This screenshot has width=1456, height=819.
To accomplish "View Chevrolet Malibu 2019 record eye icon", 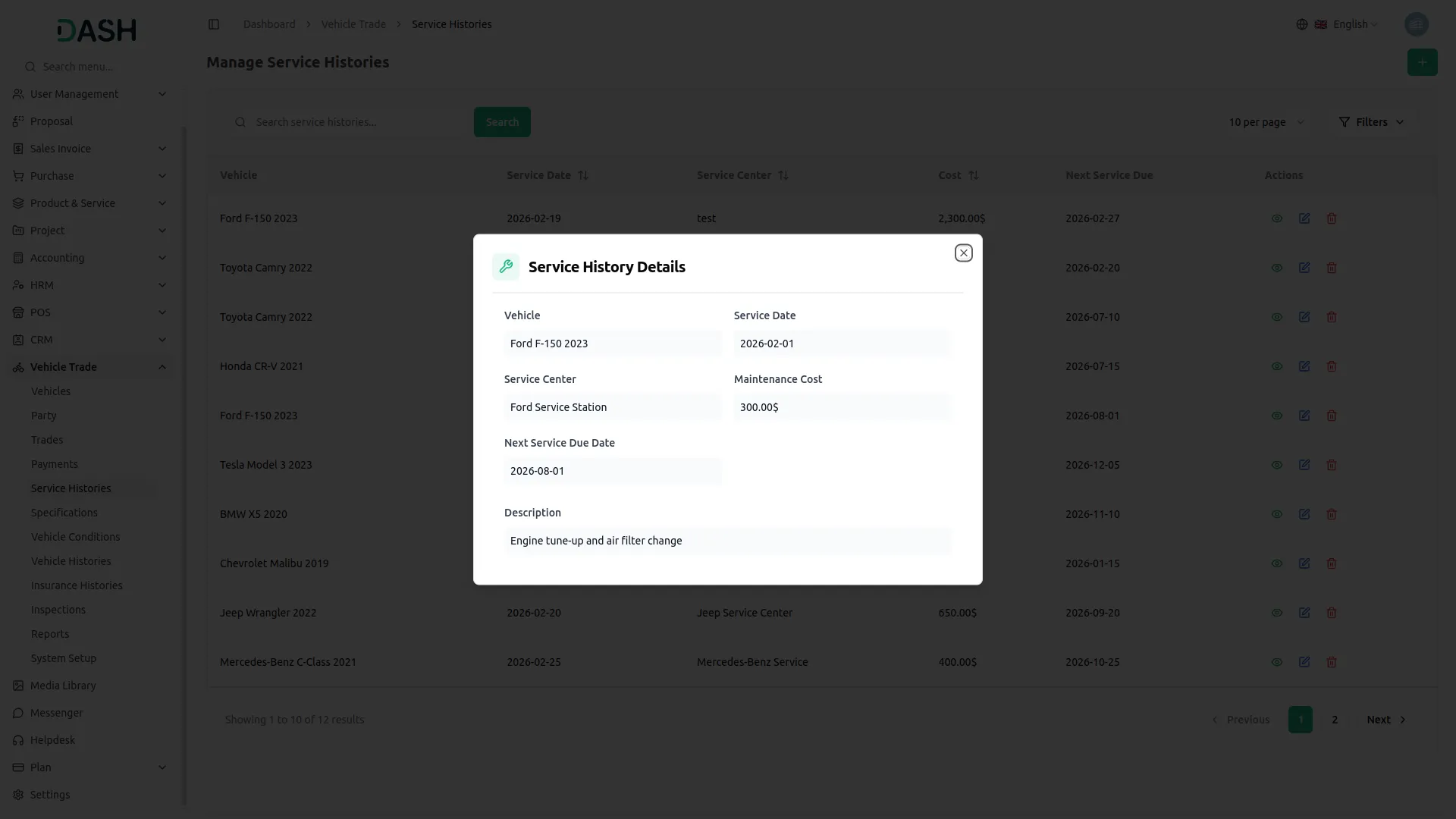I will (x=1277, y=563).
